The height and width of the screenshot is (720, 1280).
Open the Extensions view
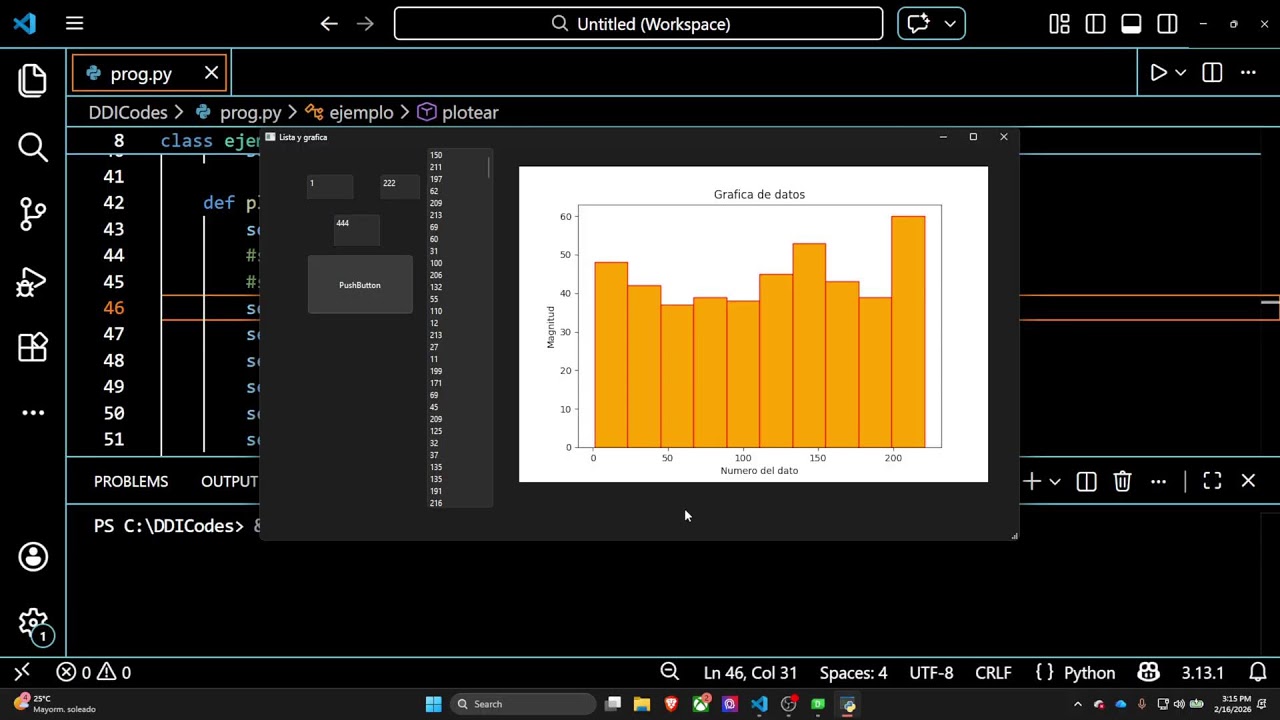pos(33,347)
